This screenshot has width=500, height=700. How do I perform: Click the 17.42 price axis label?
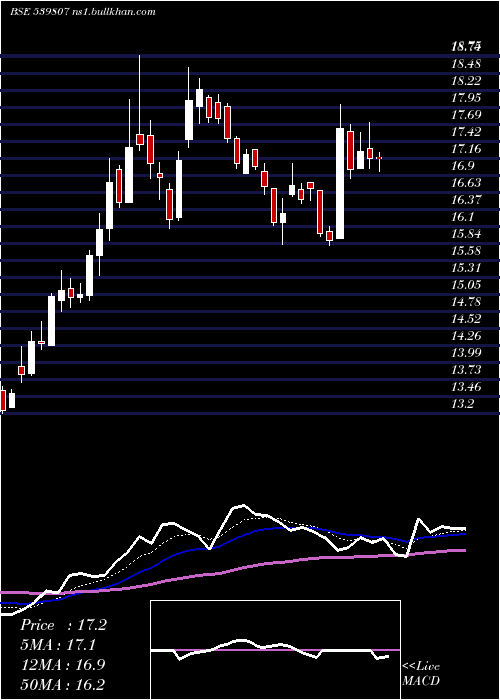click(466, 132)
